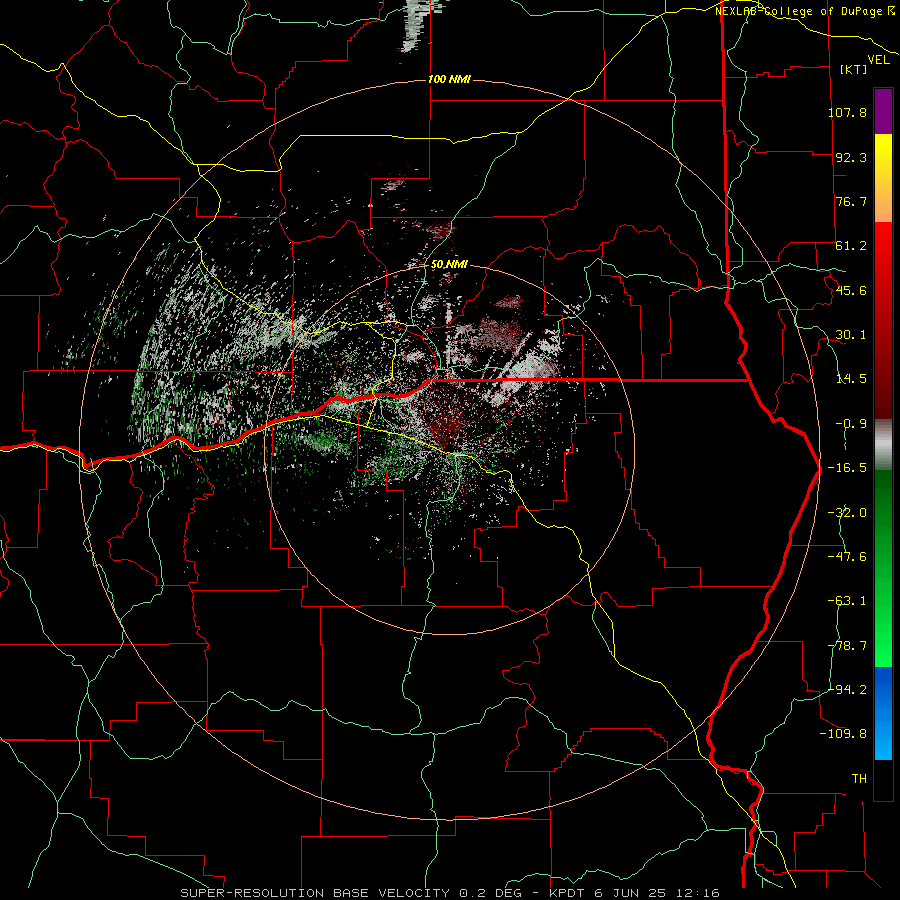Viewport: 900px width, 900px height.
Task: Click the 50 NMI range ring label
Action: tap(449, 265)
